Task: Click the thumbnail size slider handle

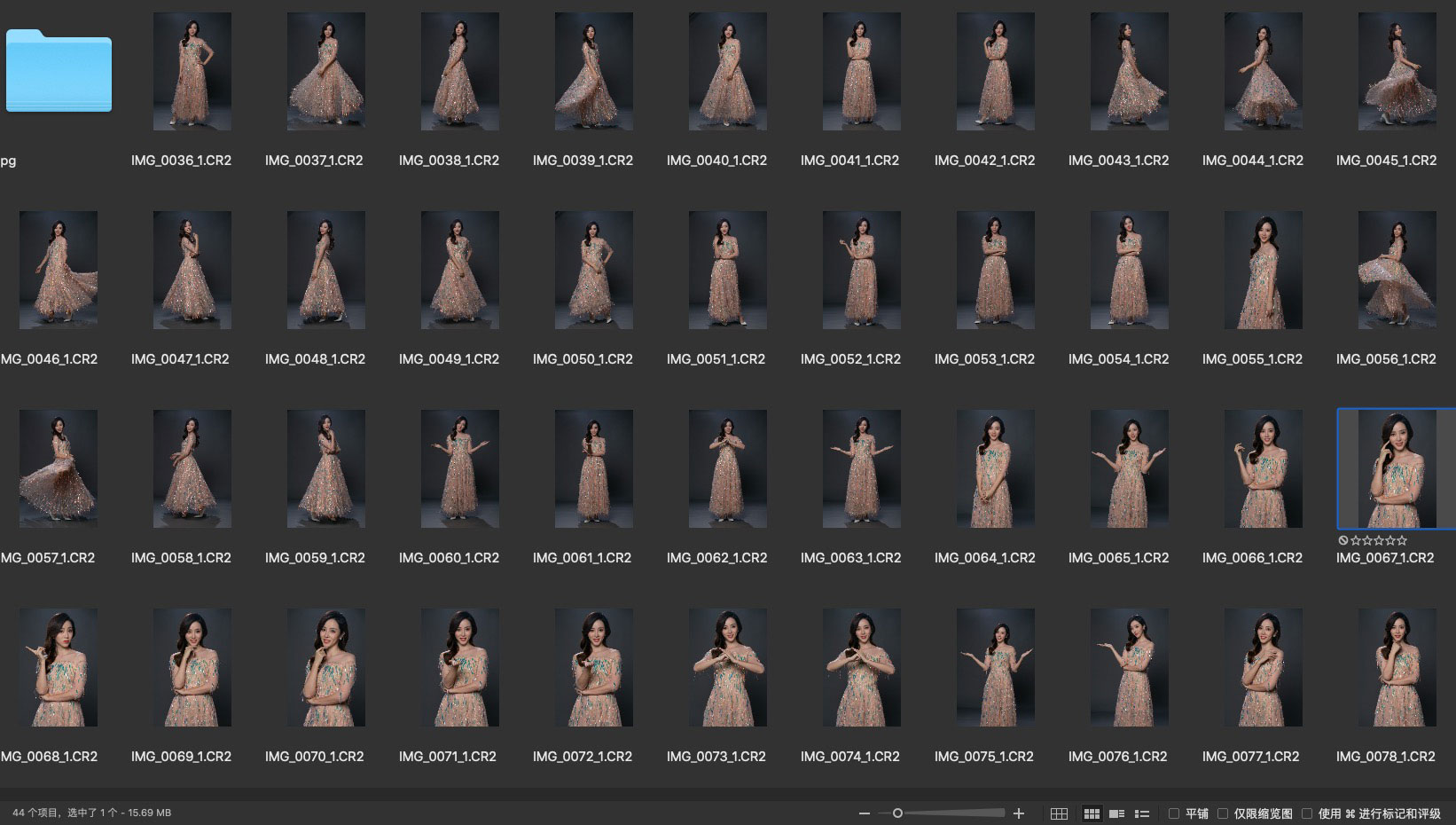Action: [x=897, y=813]
